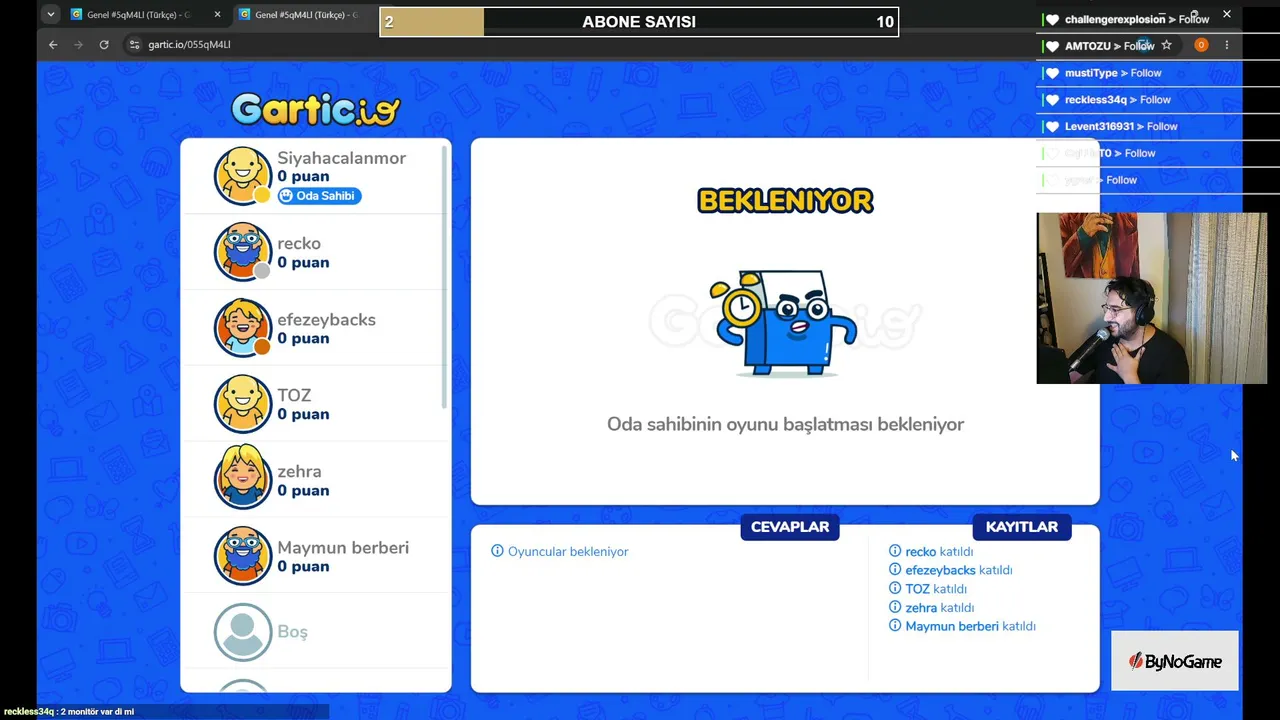Select Maymun berberi's avatar
1280x720 pixels.
point(243,556)
